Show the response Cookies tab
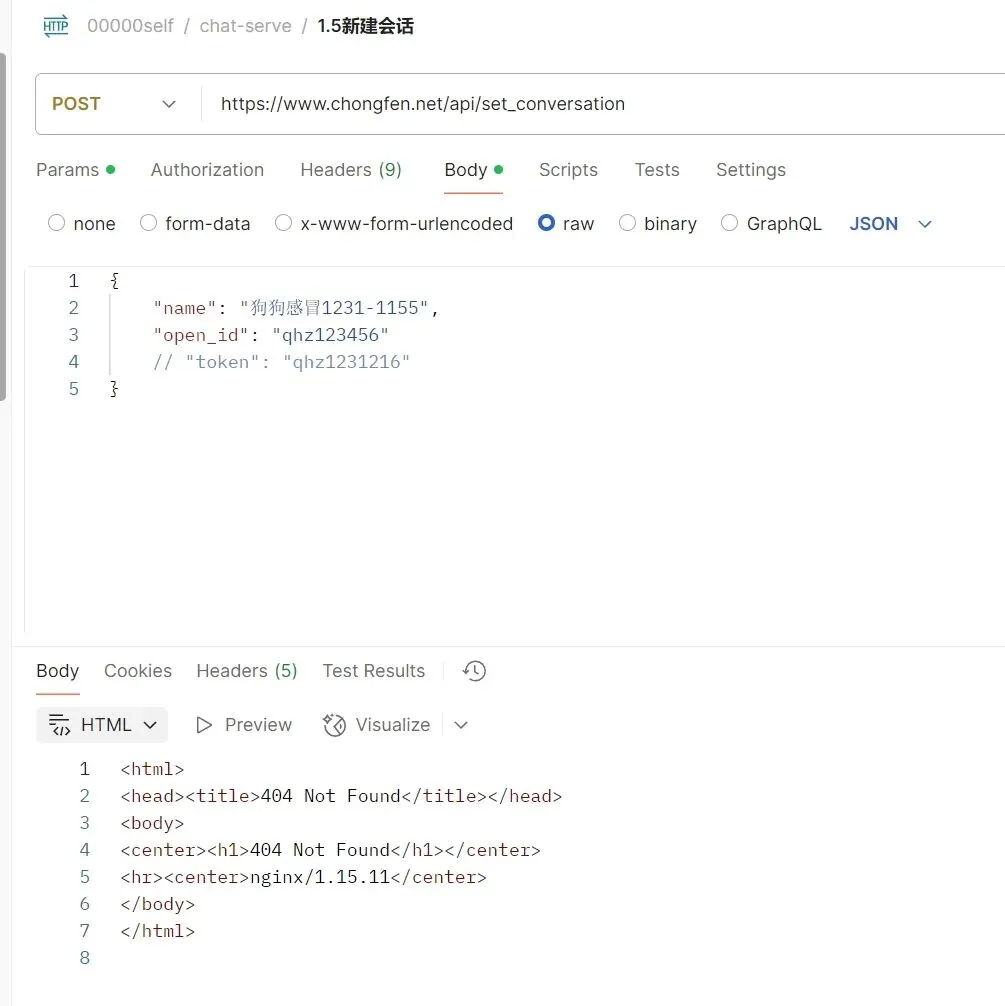1005x1006 pixels. click(138, 671)
